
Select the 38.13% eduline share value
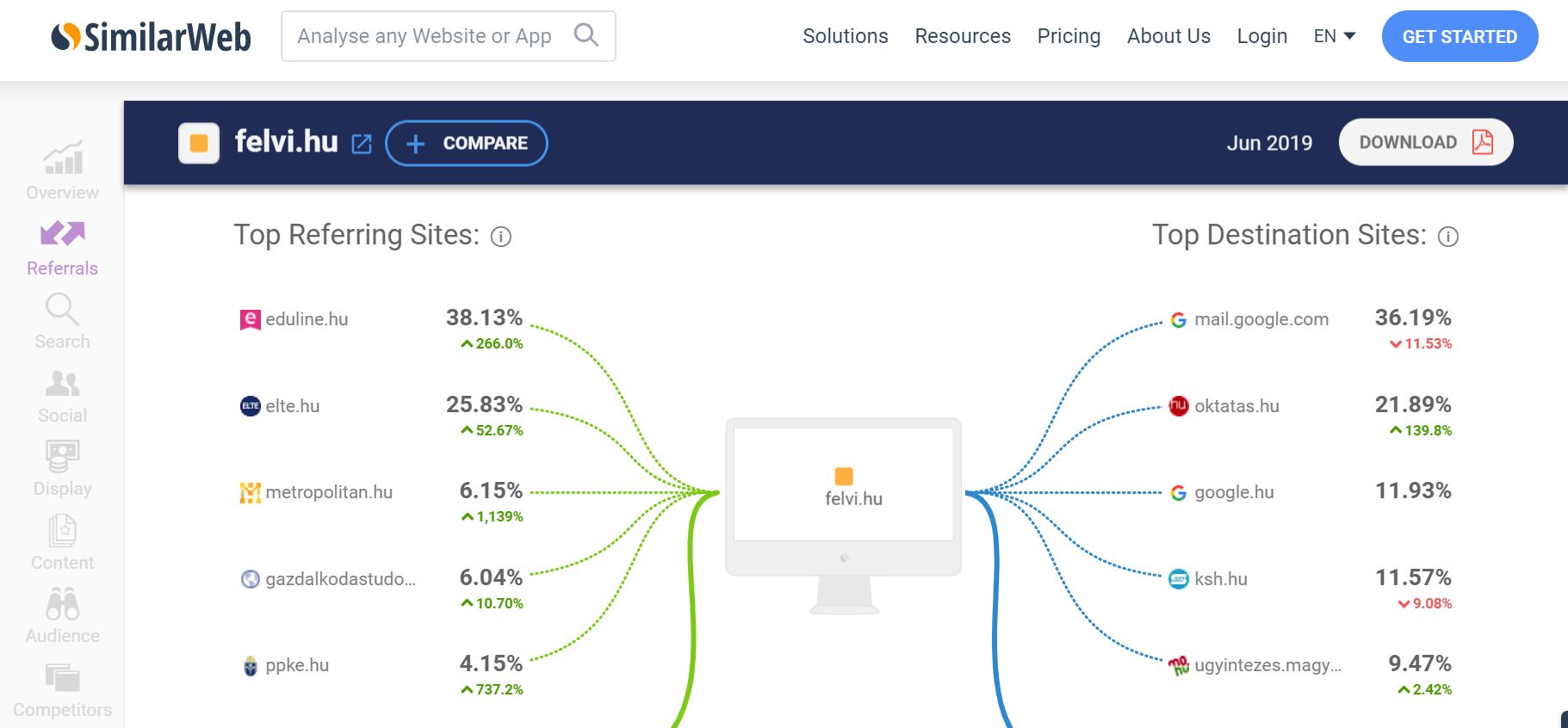coord(484,318)
